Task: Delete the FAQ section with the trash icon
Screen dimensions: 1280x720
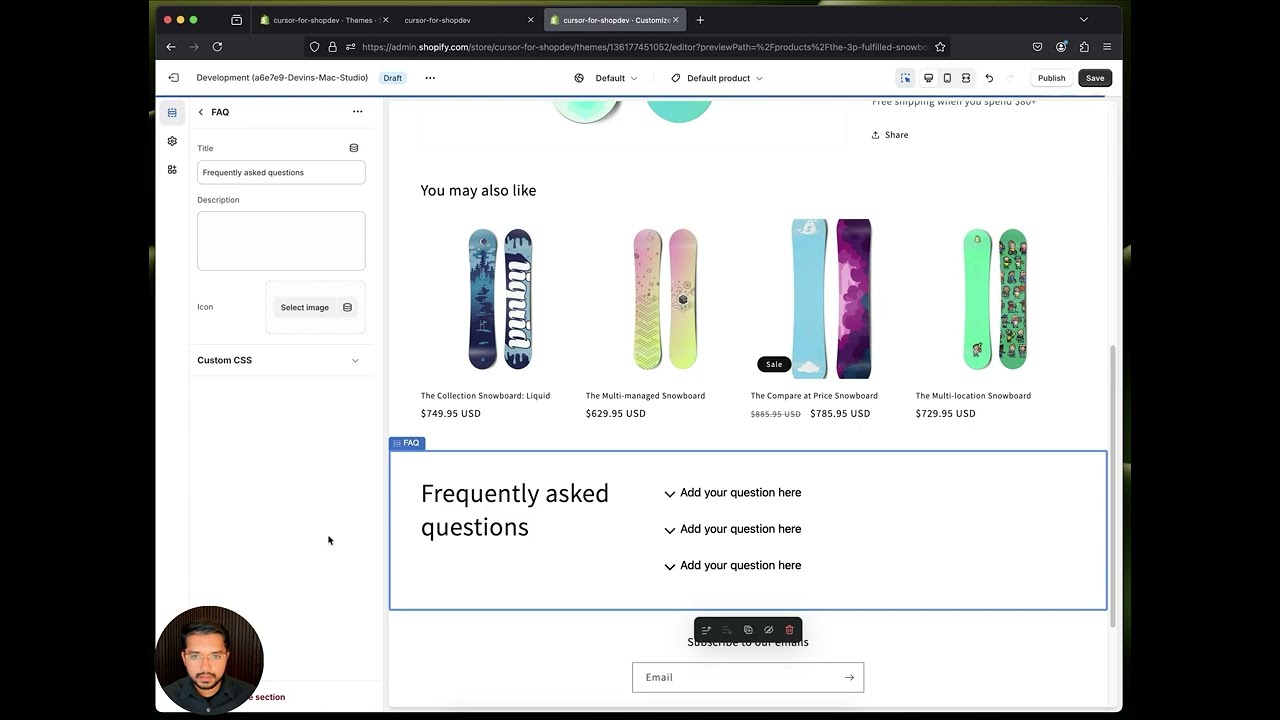Action: click(x=789, y=630)
